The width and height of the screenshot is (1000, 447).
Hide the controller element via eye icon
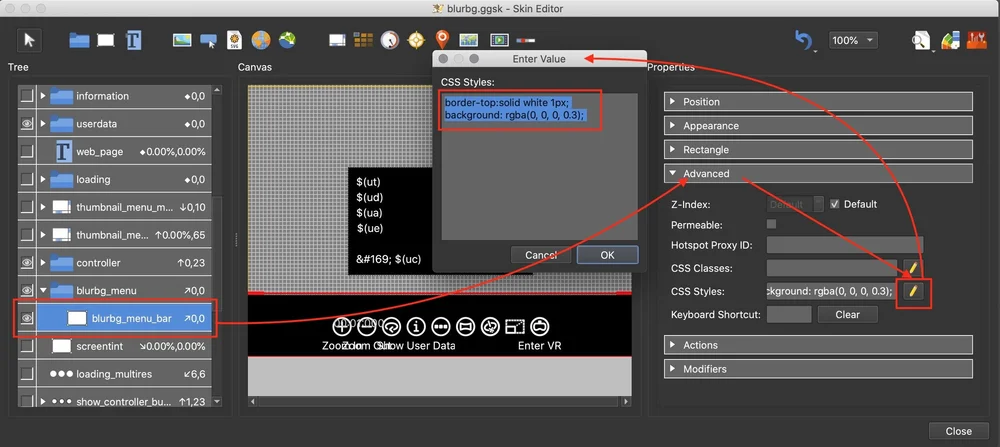point(26,263)
